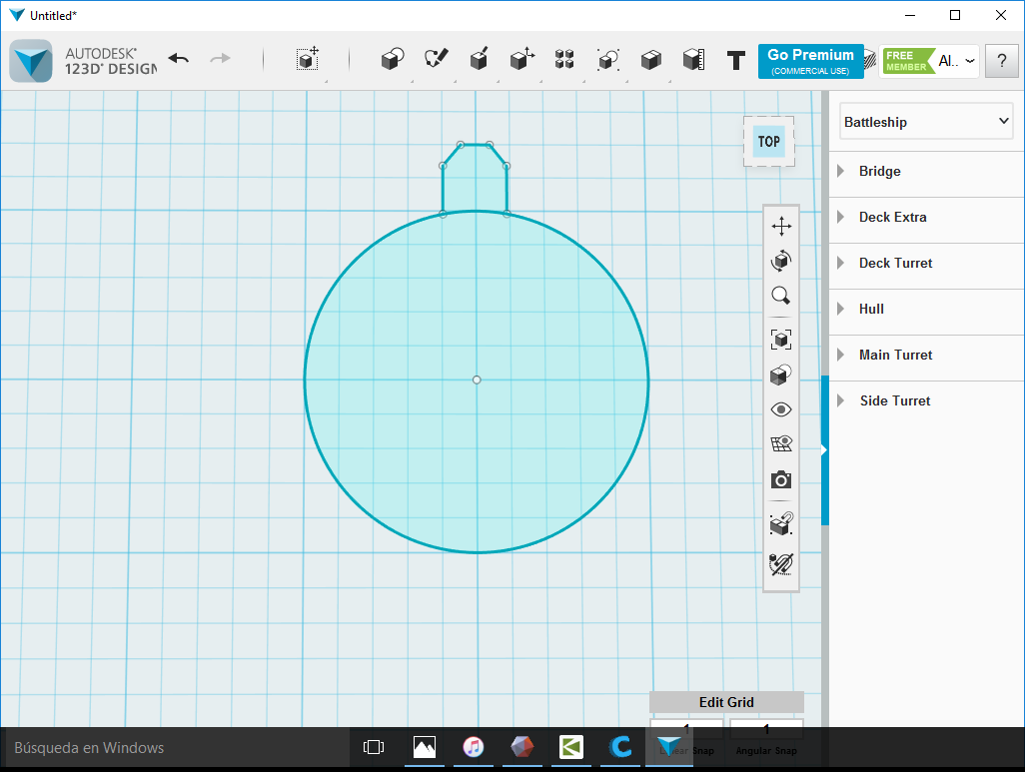The image size is (1025, 772).
Task: Click the TOP face of view cube
Action: pos(769,142)
